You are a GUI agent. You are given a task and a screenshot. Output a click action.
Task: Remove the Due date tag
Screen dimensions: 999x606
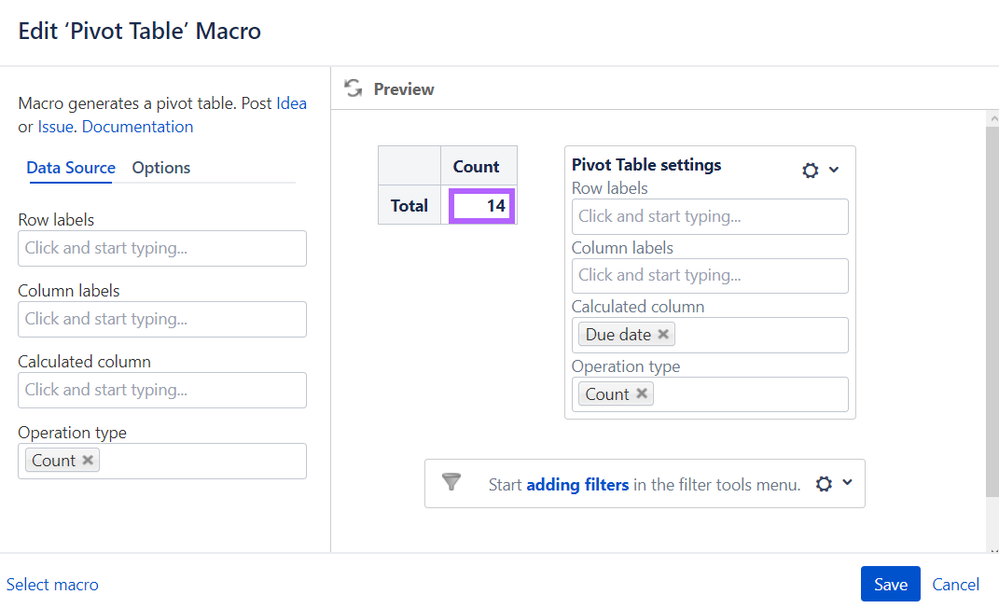click(663, 335)
